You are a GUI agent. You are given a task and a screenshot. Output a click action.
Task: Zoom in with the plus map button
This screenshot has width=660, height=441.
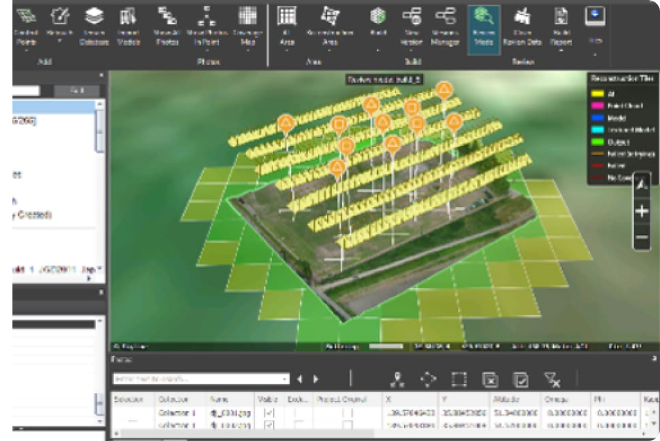coord(641,212)
